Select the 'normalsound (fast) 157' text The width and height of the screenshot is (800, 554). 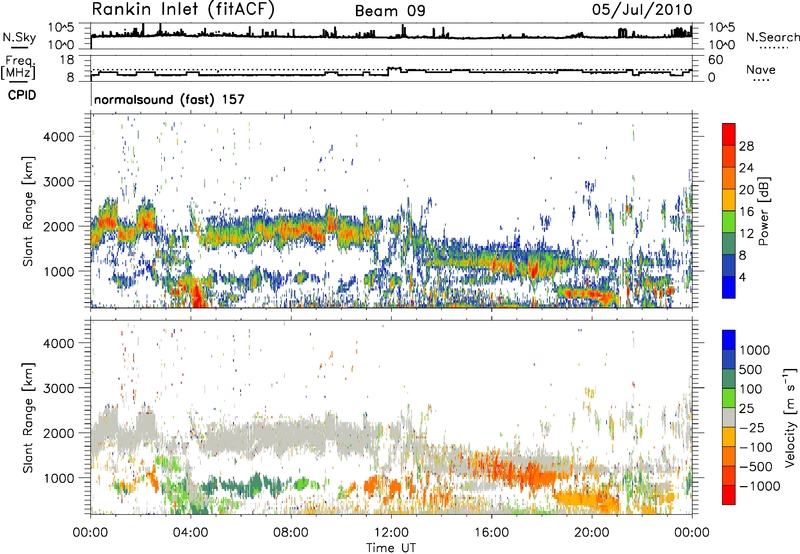point(169,99)
